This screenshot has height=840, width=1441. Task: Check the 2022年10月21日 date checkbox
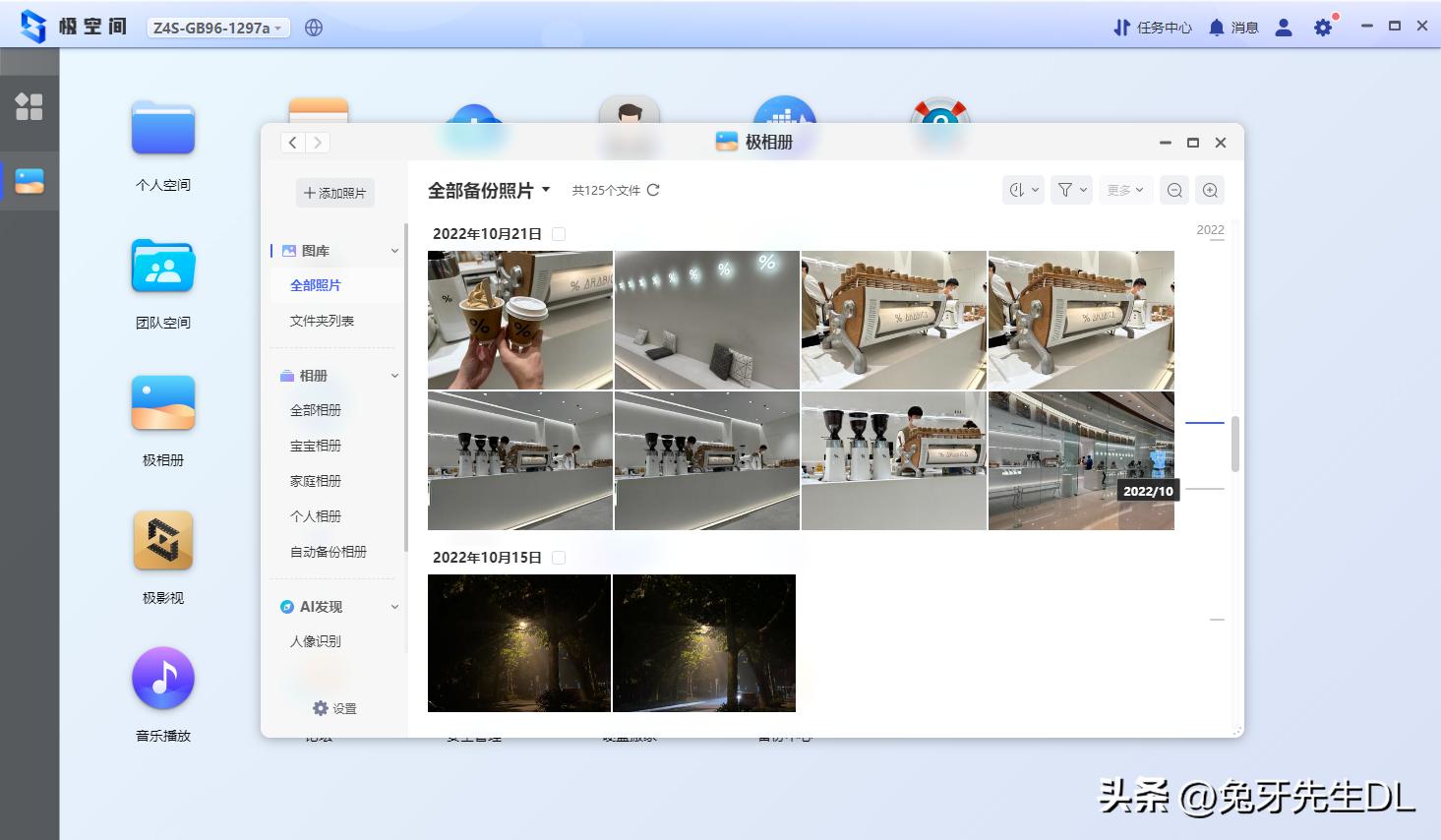559,234
